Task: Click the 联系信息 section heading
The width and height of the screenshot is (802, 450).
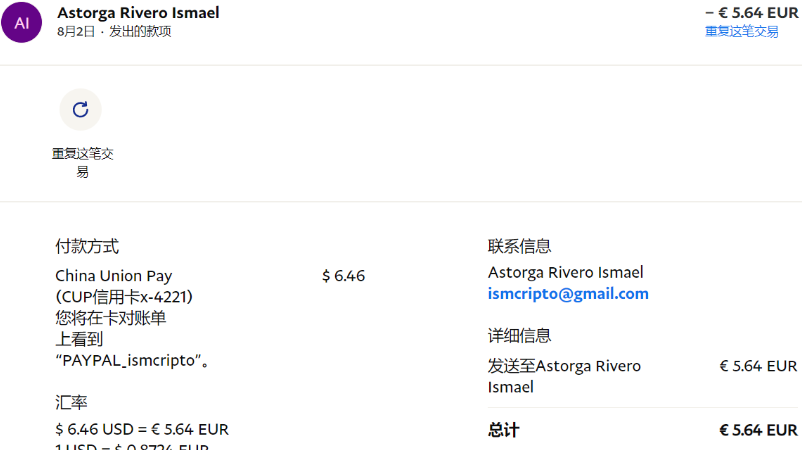Action: [519, 246]
